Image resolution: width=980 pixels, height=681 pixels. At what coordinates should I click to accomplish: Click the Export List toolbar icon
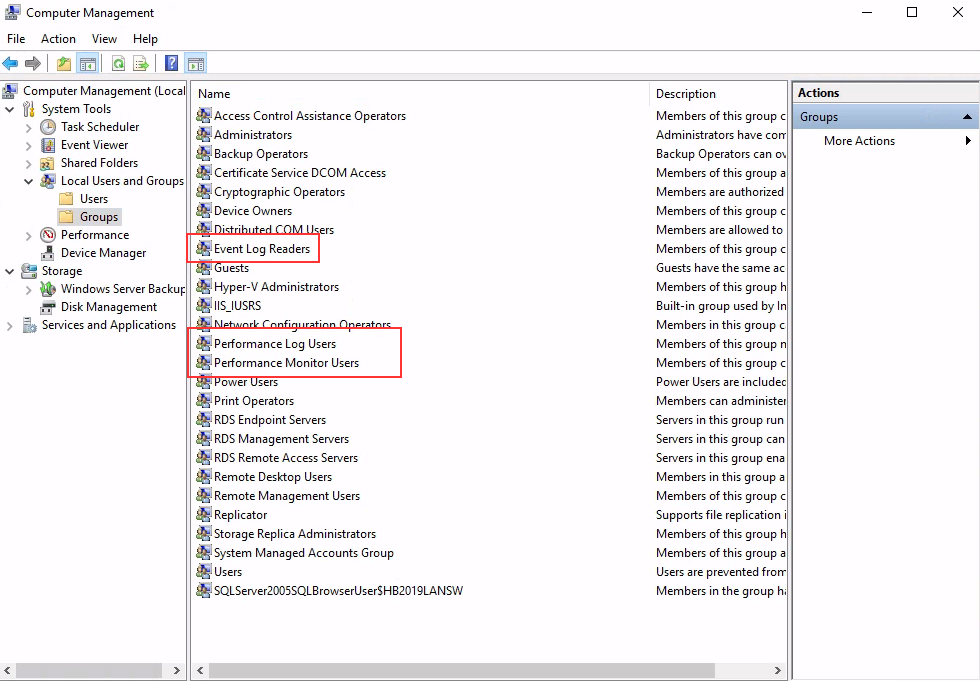click(x=141, y=63)
